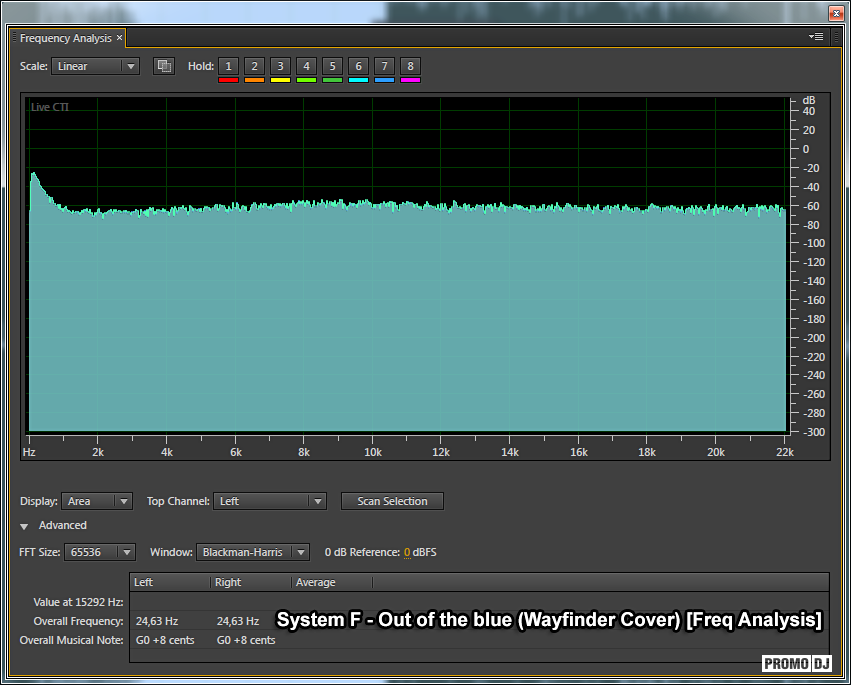Select the Frequency Analysis tab
The image size is (851, 685).
(66, 38)
